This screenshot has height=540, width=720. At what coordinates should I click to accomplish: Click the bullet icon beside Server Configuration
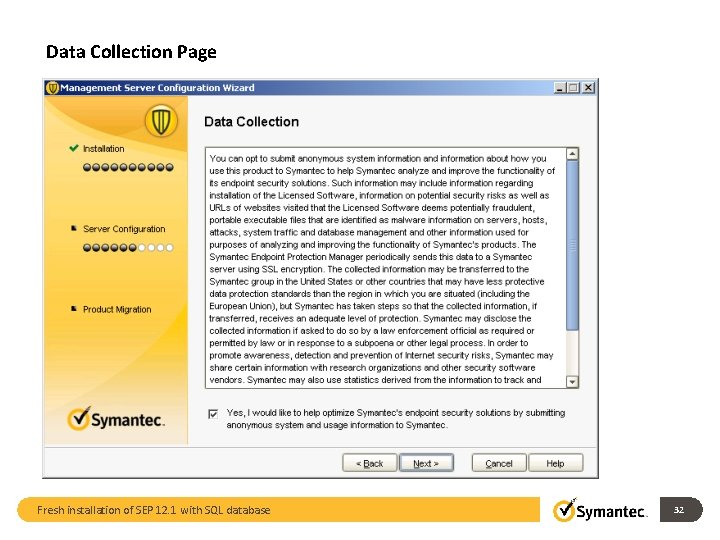coord(73,228)
